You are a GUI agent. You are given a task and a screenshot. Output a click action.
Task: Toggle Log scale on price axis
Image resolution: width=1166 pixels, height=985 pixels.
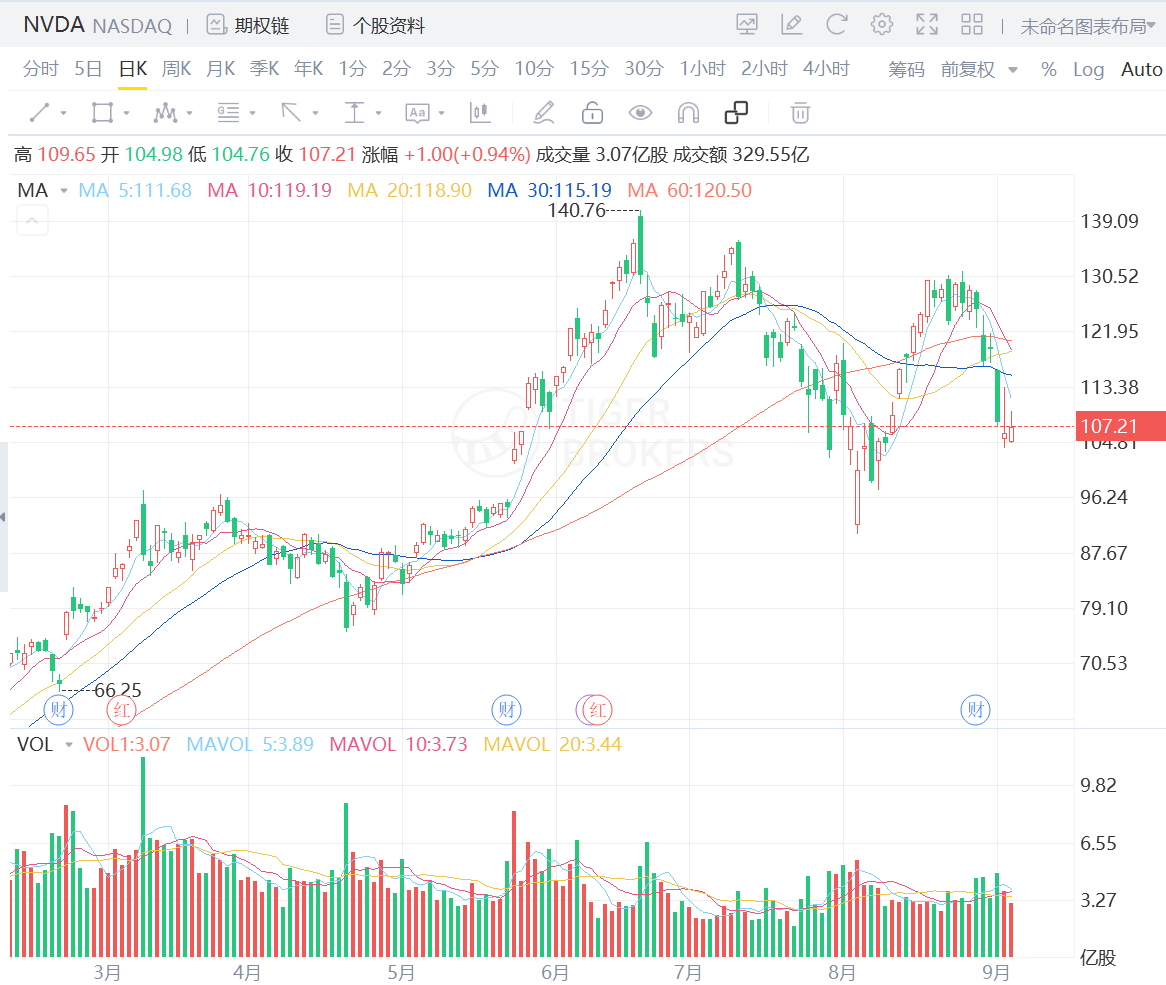click(x=1088, y=69)
